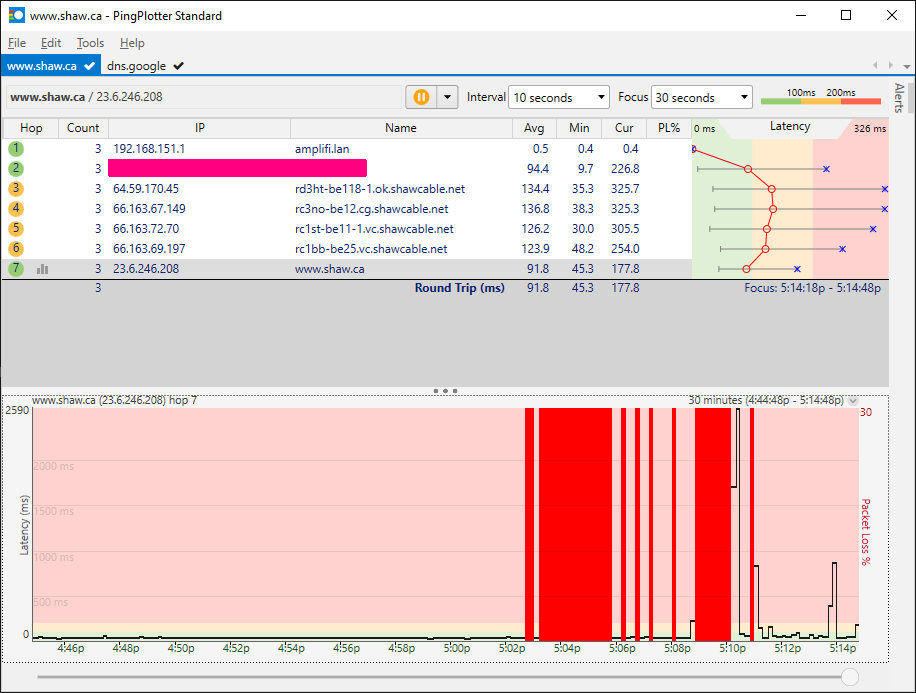Click the Latency graph column header
The height and width of the screenshot is (693, 916).
(x=790, y=127)
